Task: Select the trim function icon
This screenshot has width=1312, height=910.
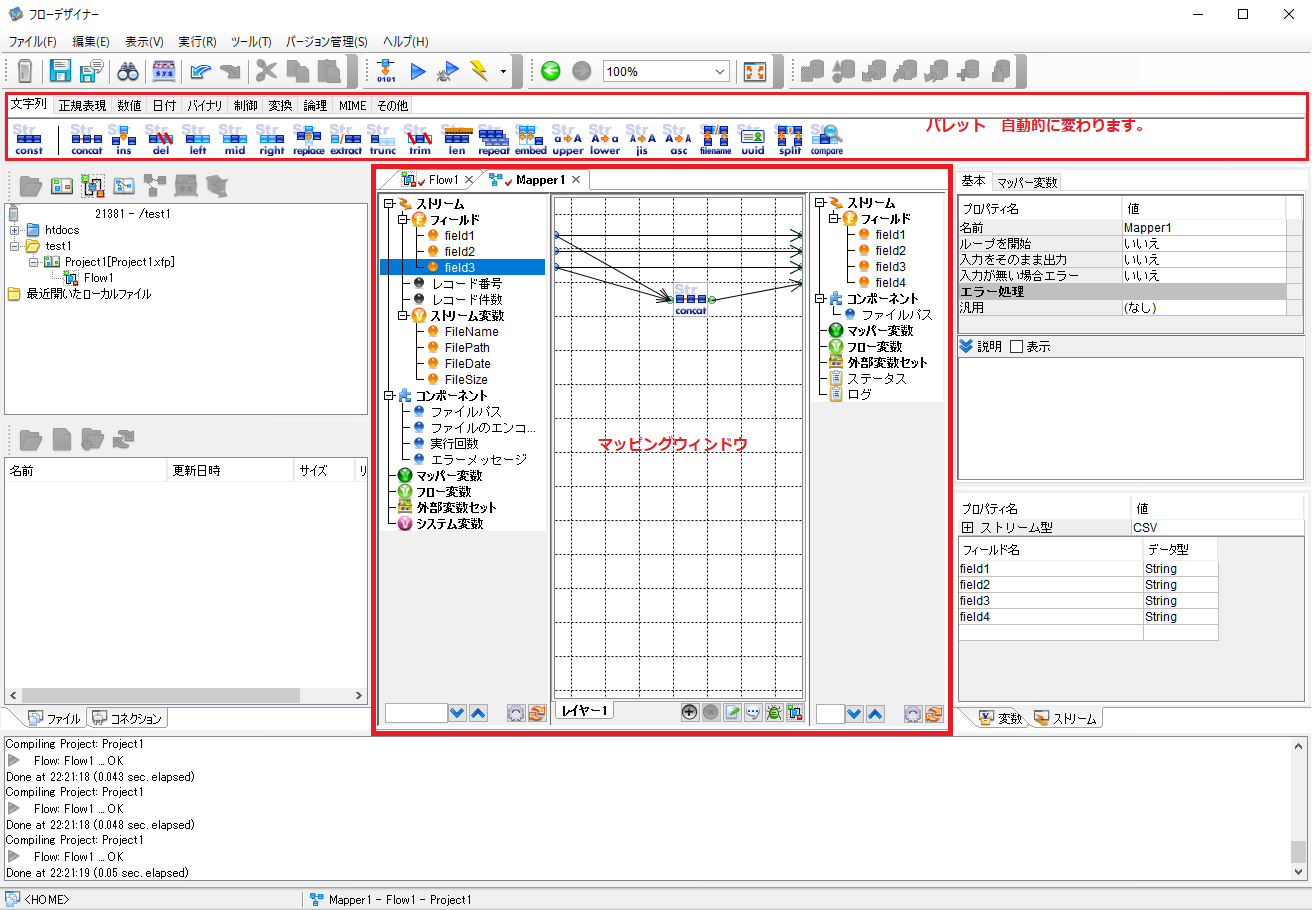Action: pos(419,140)
